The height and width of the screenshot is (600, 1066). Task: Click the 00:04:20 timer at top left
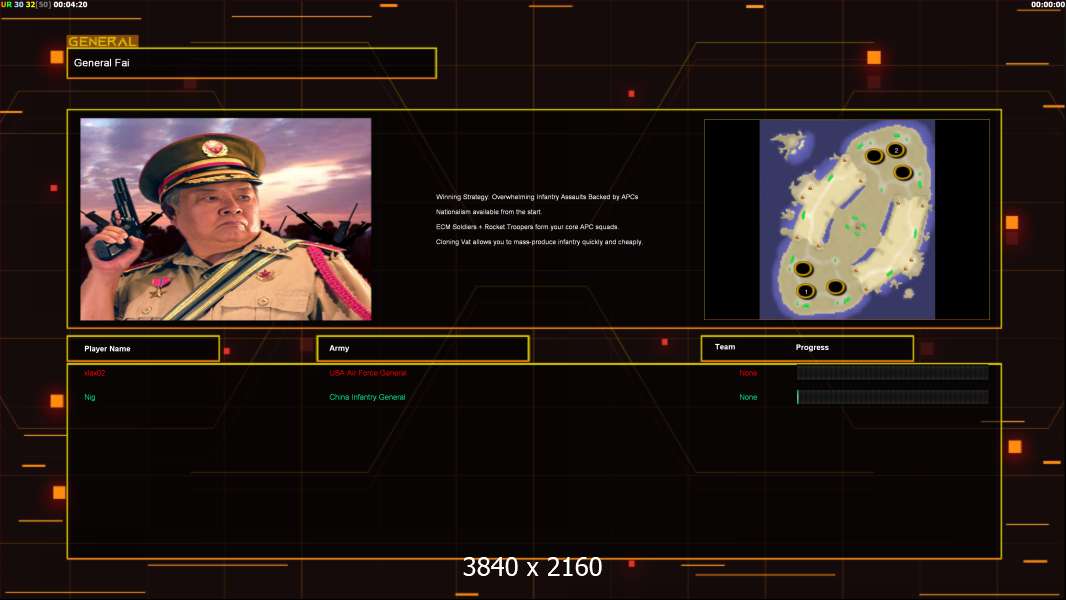tap(70, 5)
